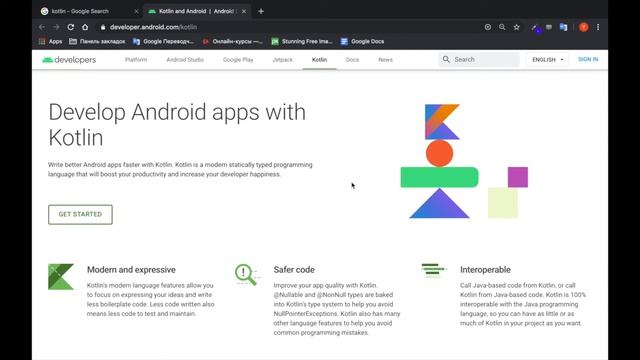The width and height of the screenshot is (640, 360).
Task: Open the Platform nav item
Action: (136, 60)
